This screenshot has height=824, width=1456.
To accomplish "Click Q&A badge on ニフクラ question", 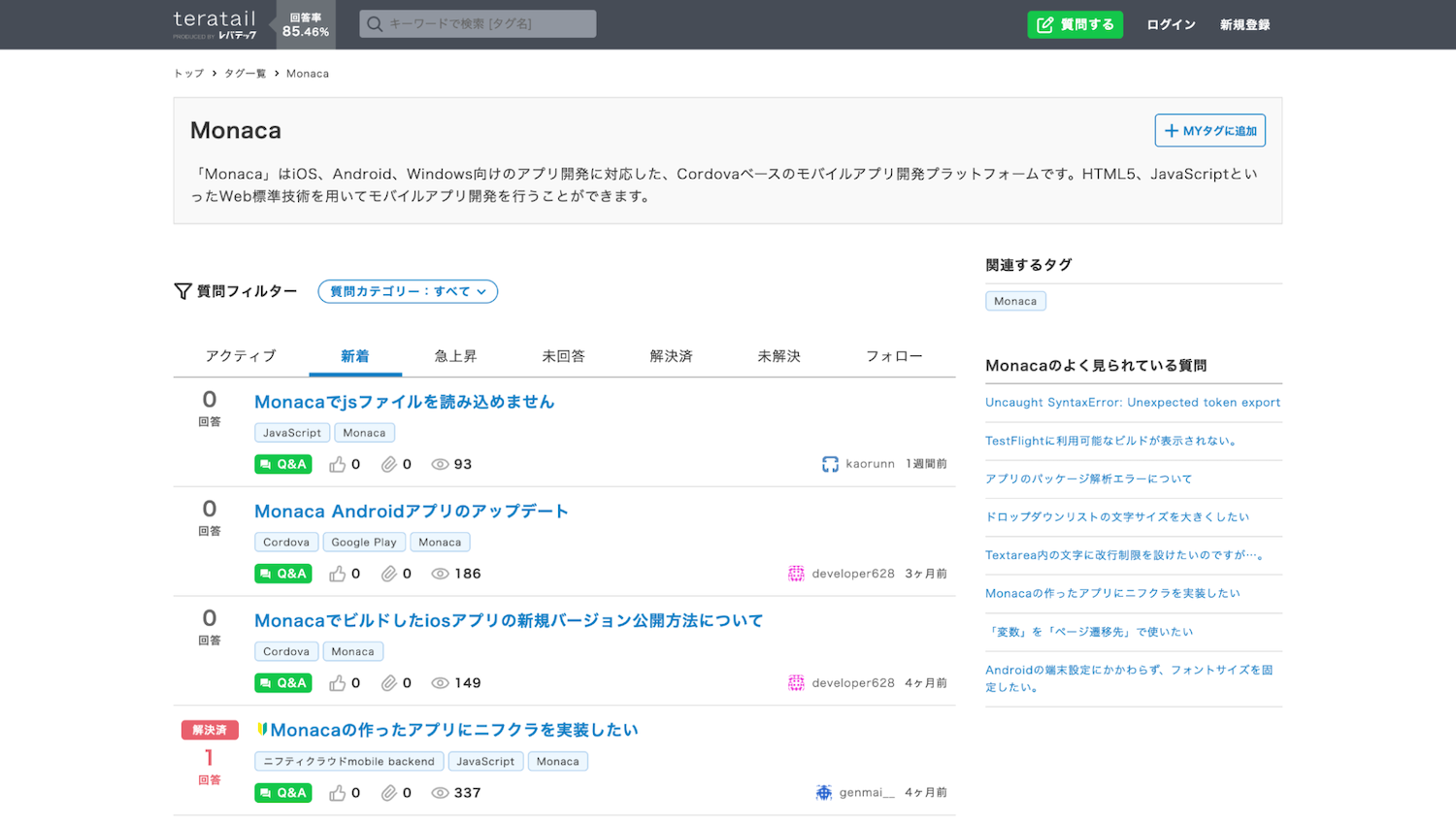I will pyautogui.click(x=283, y=793).
